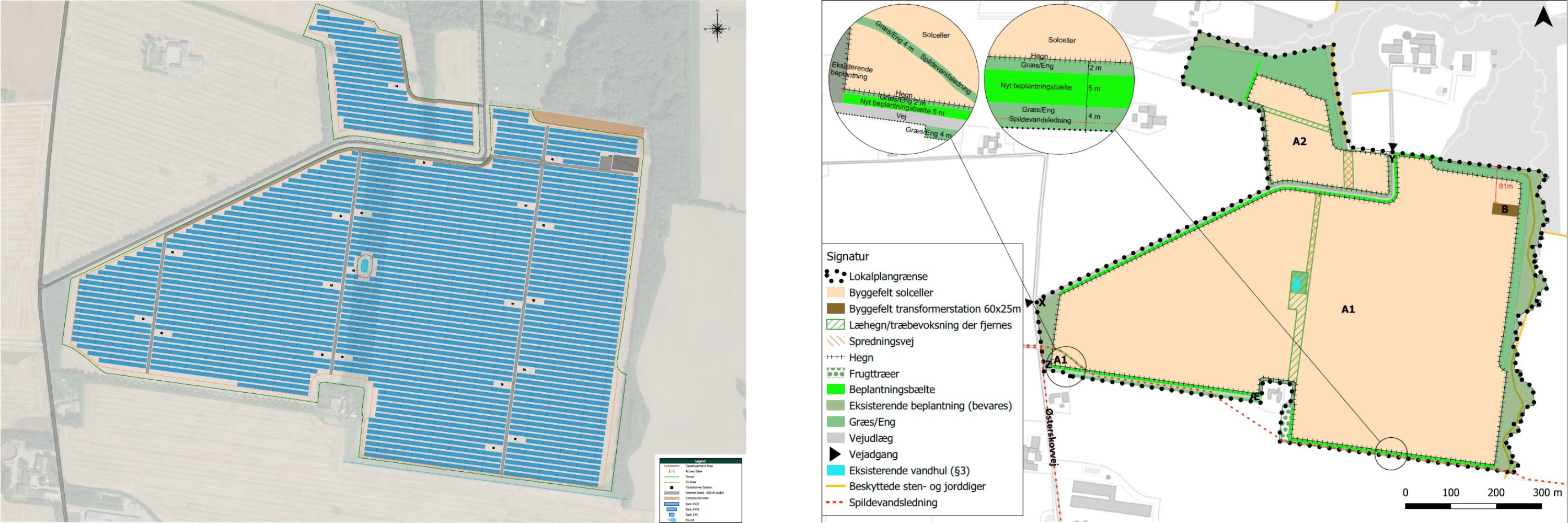The width and height of the screenshot is (1568, 523).
Task: Click the Hegn fence line symbol in the legend
Action: pyautogui.click(x=835, y=357)
